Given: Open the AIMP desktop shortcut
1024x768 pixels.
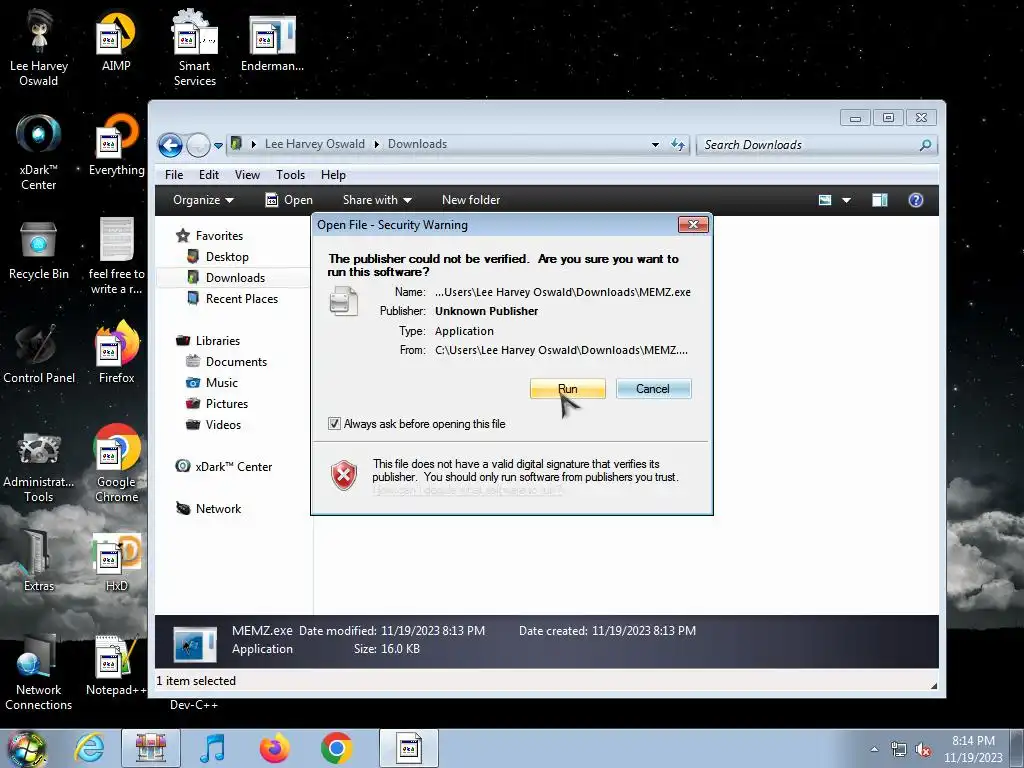Looking at the screenshot, I should click(116, 40).
